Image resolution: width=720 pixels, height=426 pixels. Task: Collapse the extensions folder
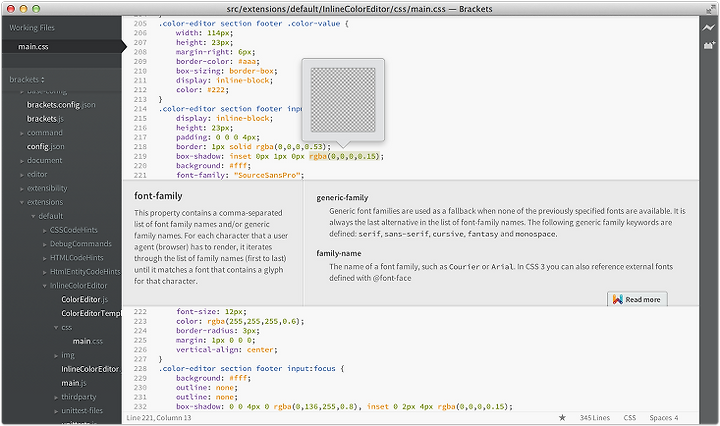(22, 202)
